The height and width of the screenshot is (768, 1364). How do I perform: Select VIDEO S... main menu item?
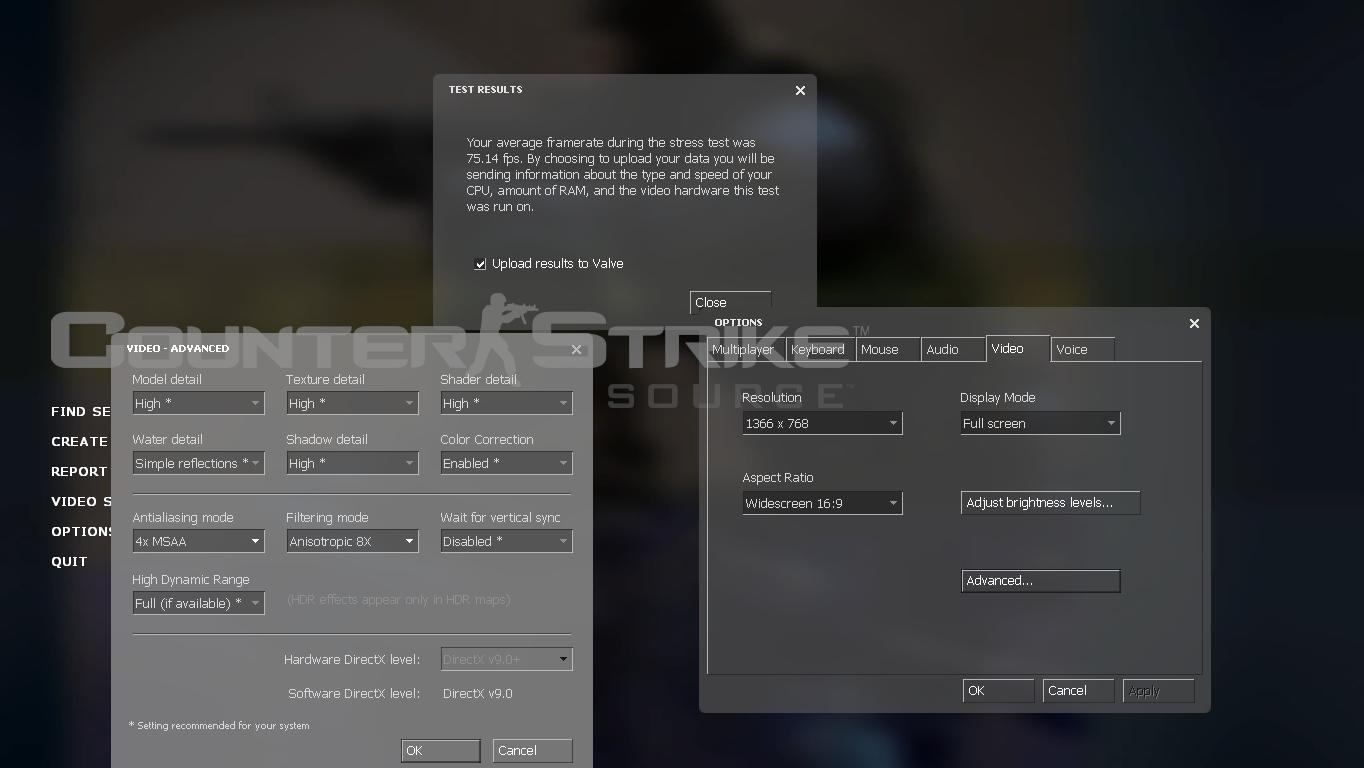click(81, 501)
